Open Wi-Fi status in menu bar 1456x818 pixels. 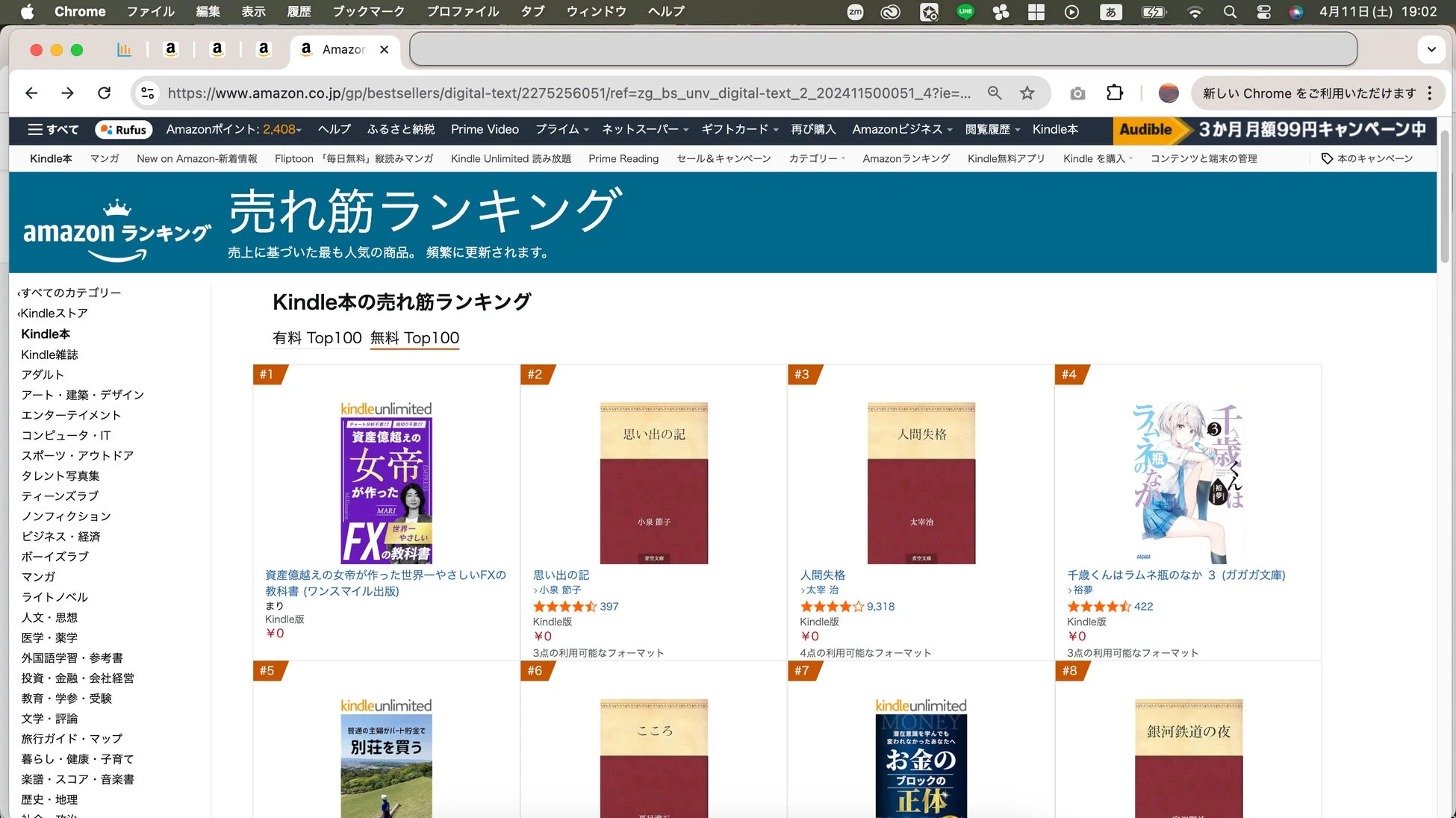1195,12
